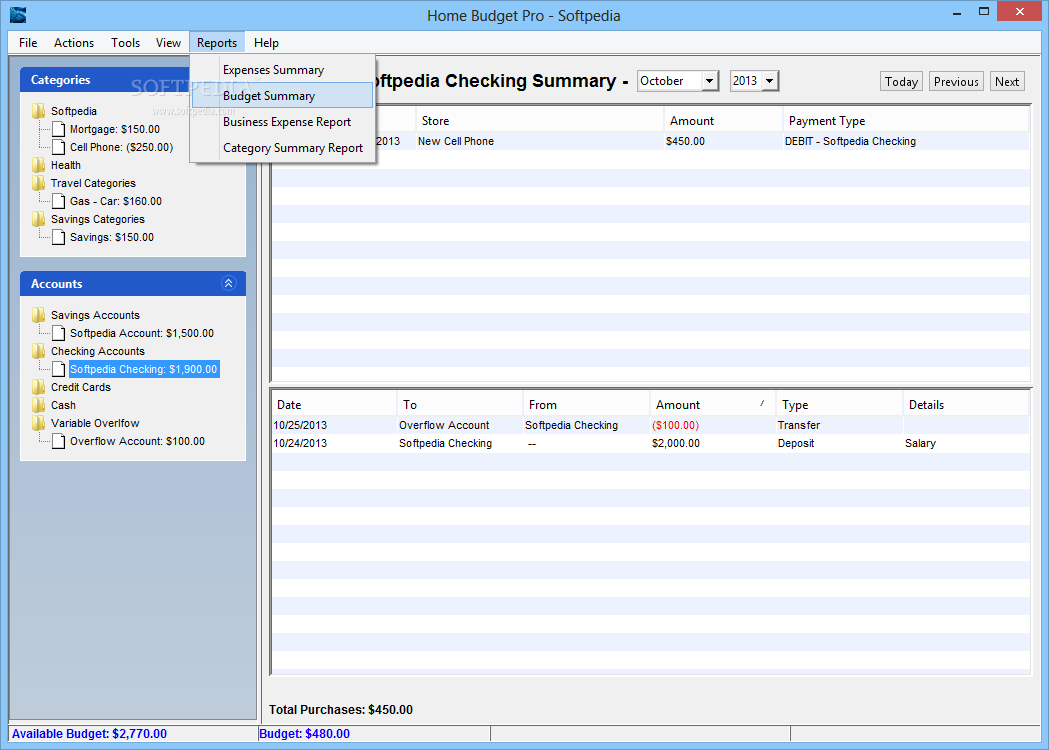Open the year dropdown showing 2013
The height and width of the screenshot is (750, 1049).
[x=770, y=81]
